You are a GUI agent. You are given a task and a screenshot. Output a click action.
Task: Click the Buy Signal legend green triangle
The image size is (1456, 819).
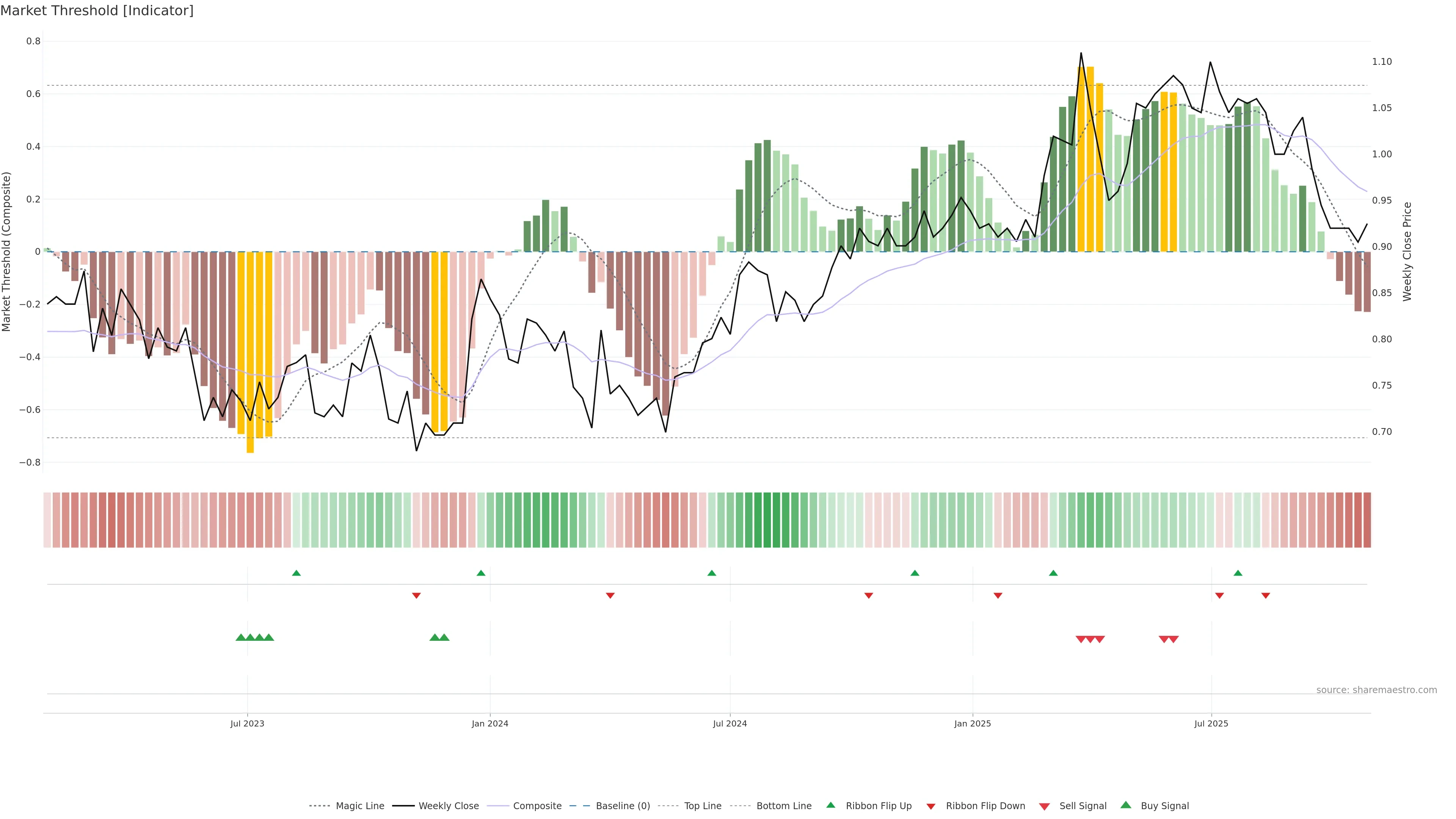point(1126,805)
